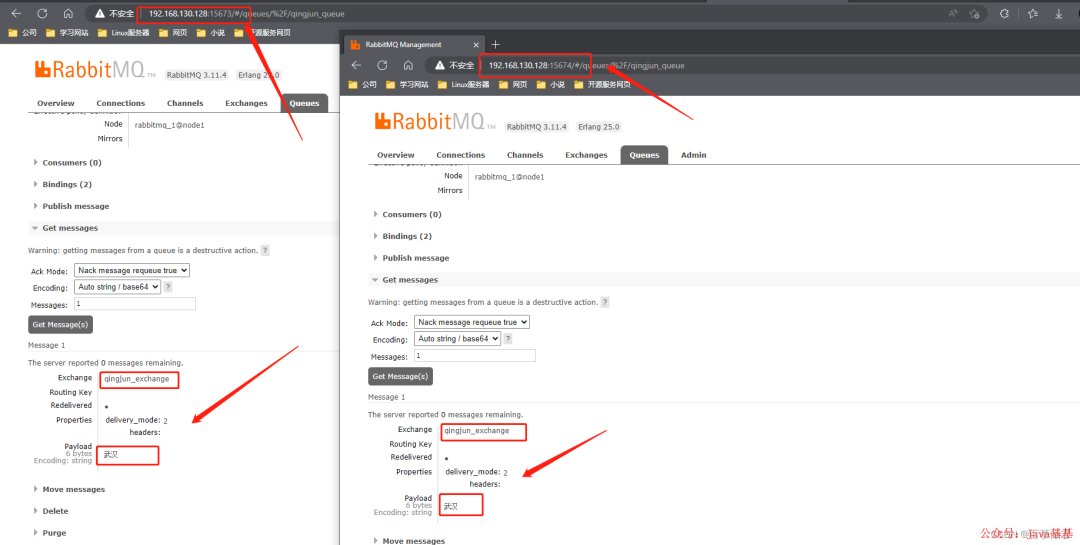1080x545 pixels.
Task: Open the 学习网站 bookmark folder in the rear window
Action: (67, 32)
